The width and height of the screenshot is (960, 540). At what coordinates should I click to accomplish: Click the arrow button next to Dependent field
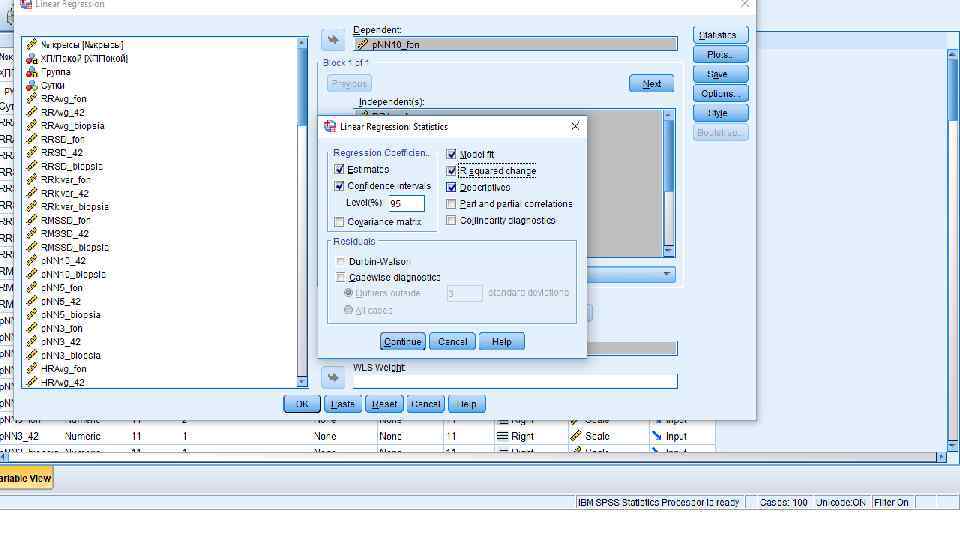pyautogui.click(x=333, y=40)
